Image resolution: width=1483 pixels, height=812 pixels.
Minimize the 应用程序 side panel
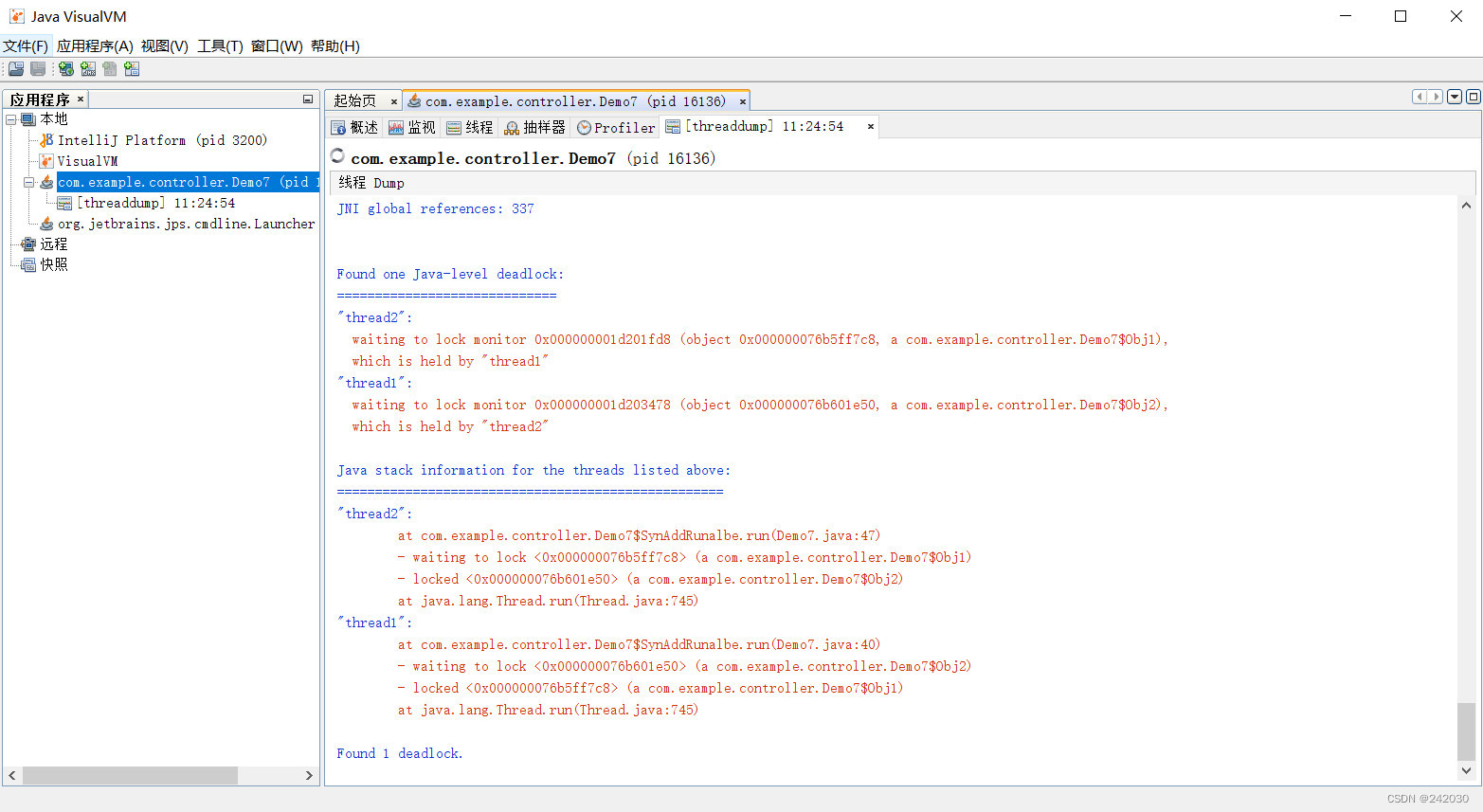pyautogui.click(x=308, y=99)
